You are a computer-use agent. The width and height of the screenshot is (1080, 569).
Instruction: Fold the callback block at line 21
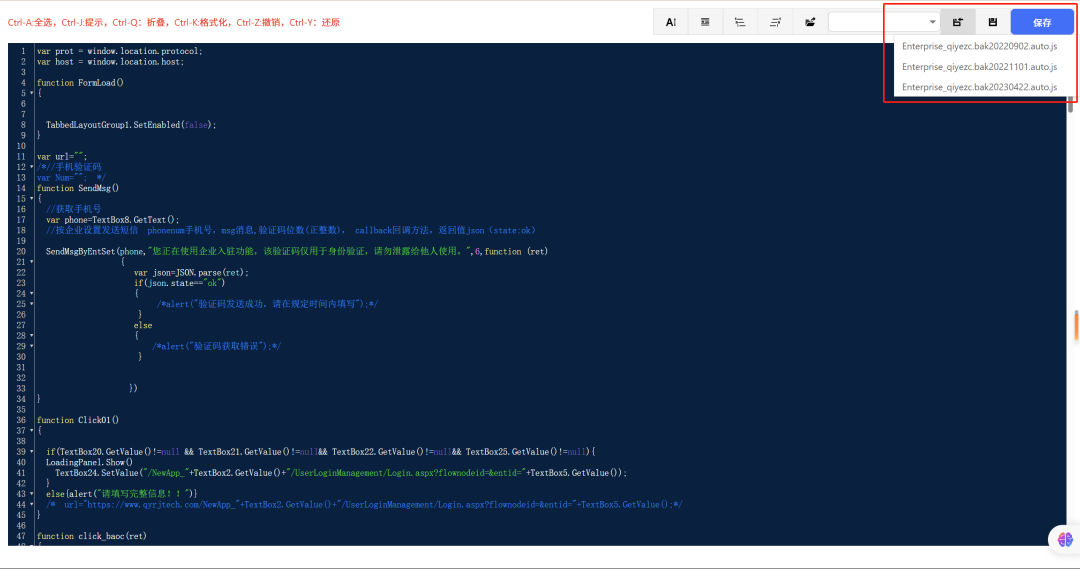click(x=32, y=262)
